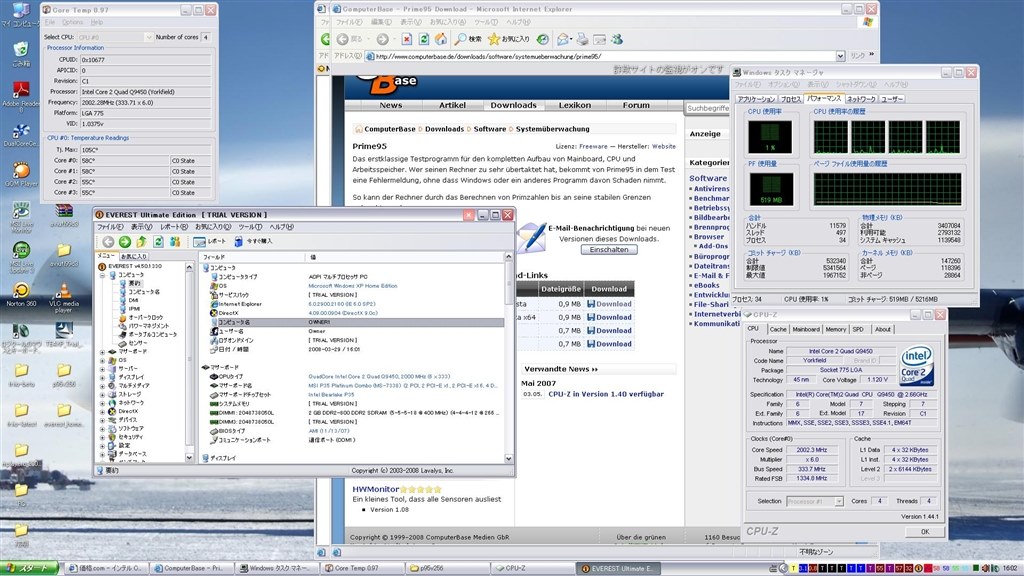The image size is (1024, 576).
Task: Open the Report icon in EVEREST toolbar
Action: [x=199, y=242]
